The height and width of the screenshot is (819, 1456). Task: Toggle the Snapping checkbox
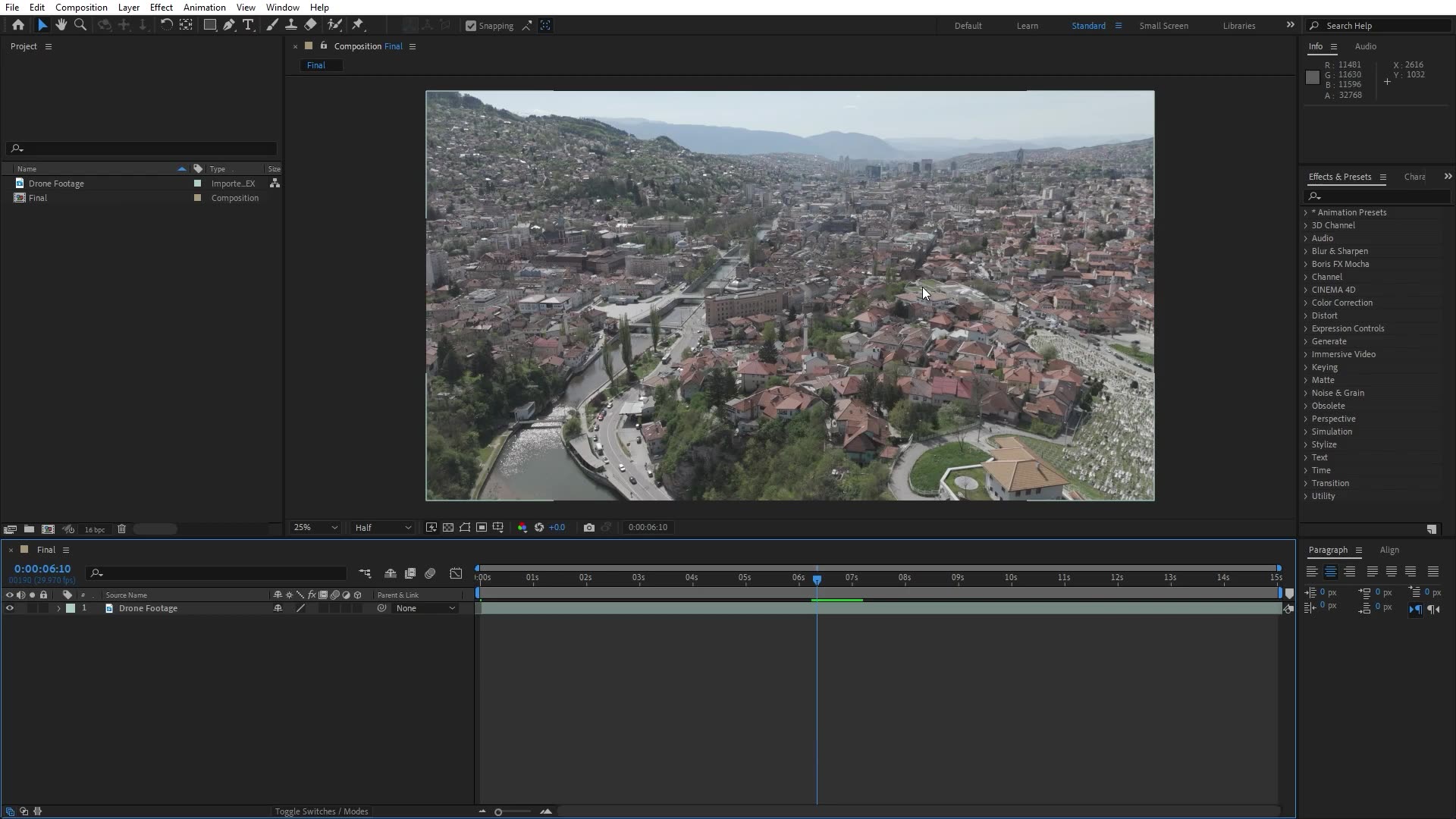471,26
